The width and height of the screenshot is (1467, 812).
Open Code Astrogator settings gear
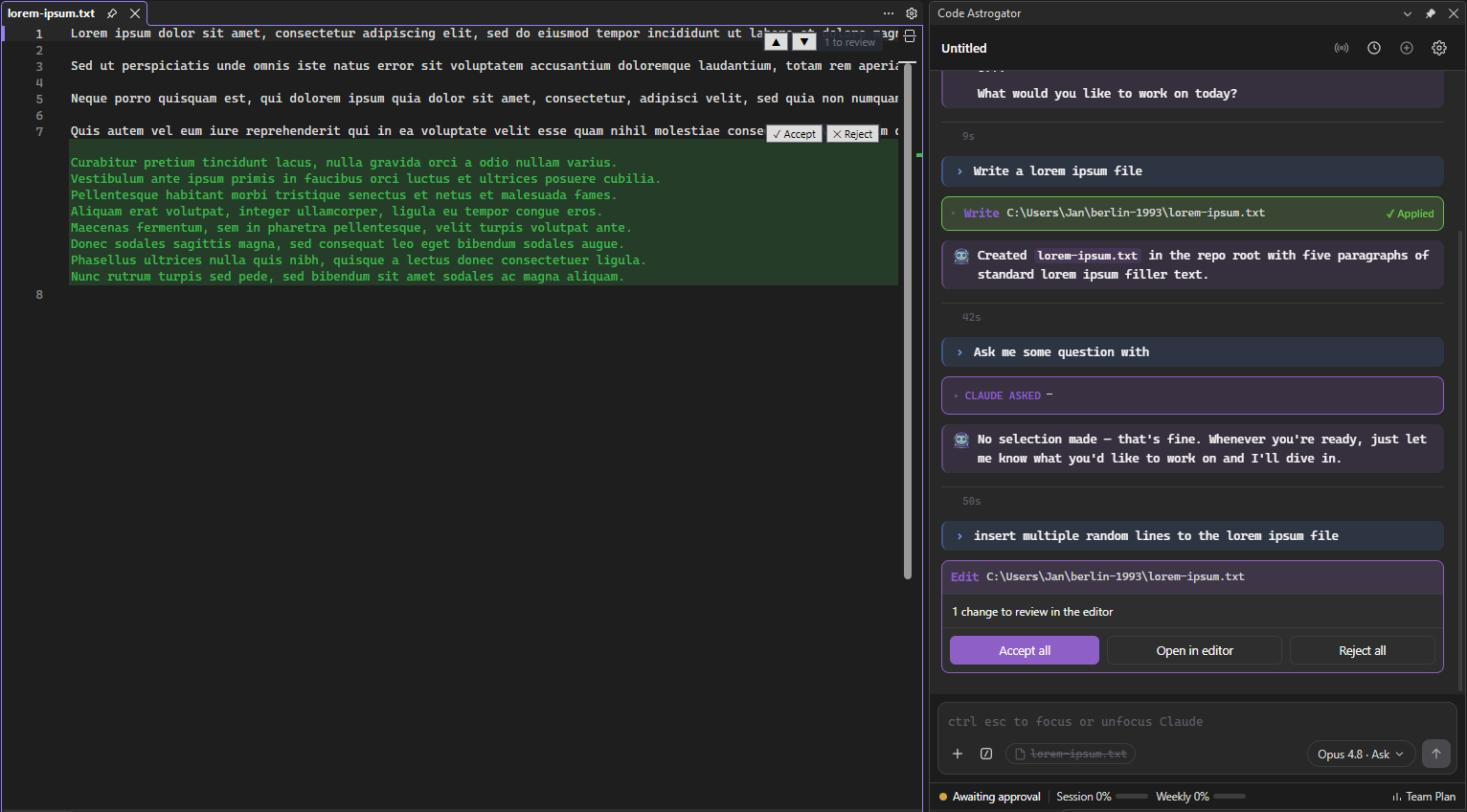(1439, 48)
